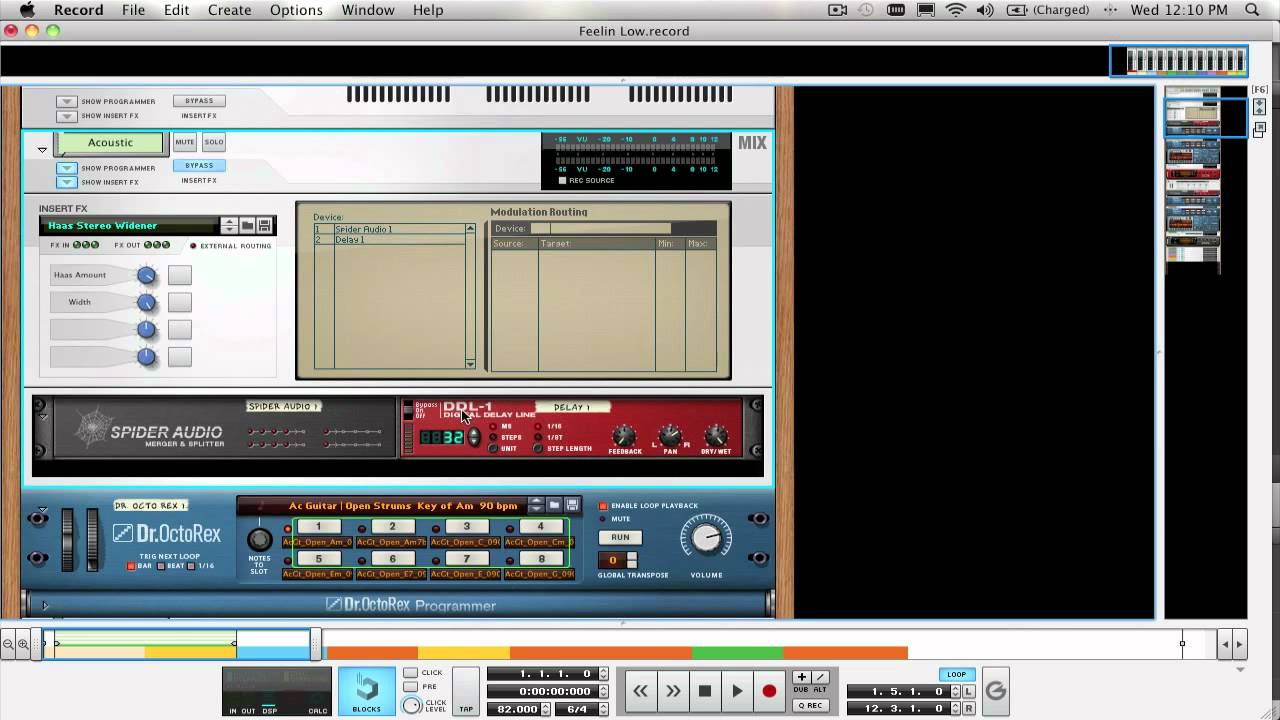This screenshot has width=1280, height=720.
Task: Click the volume speaker icon in menu bar
Action: [x=984, y=10]
